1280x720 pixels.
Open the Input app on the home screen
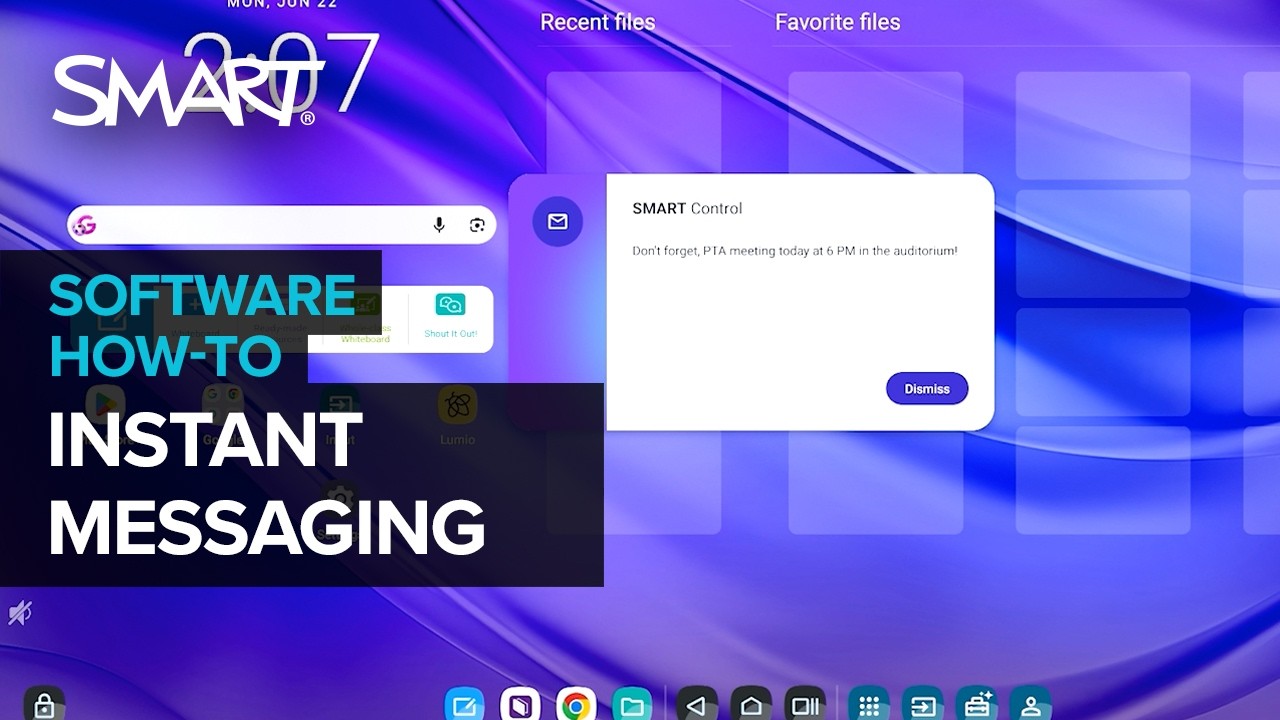pyautogui.click(x=340, y=415)
